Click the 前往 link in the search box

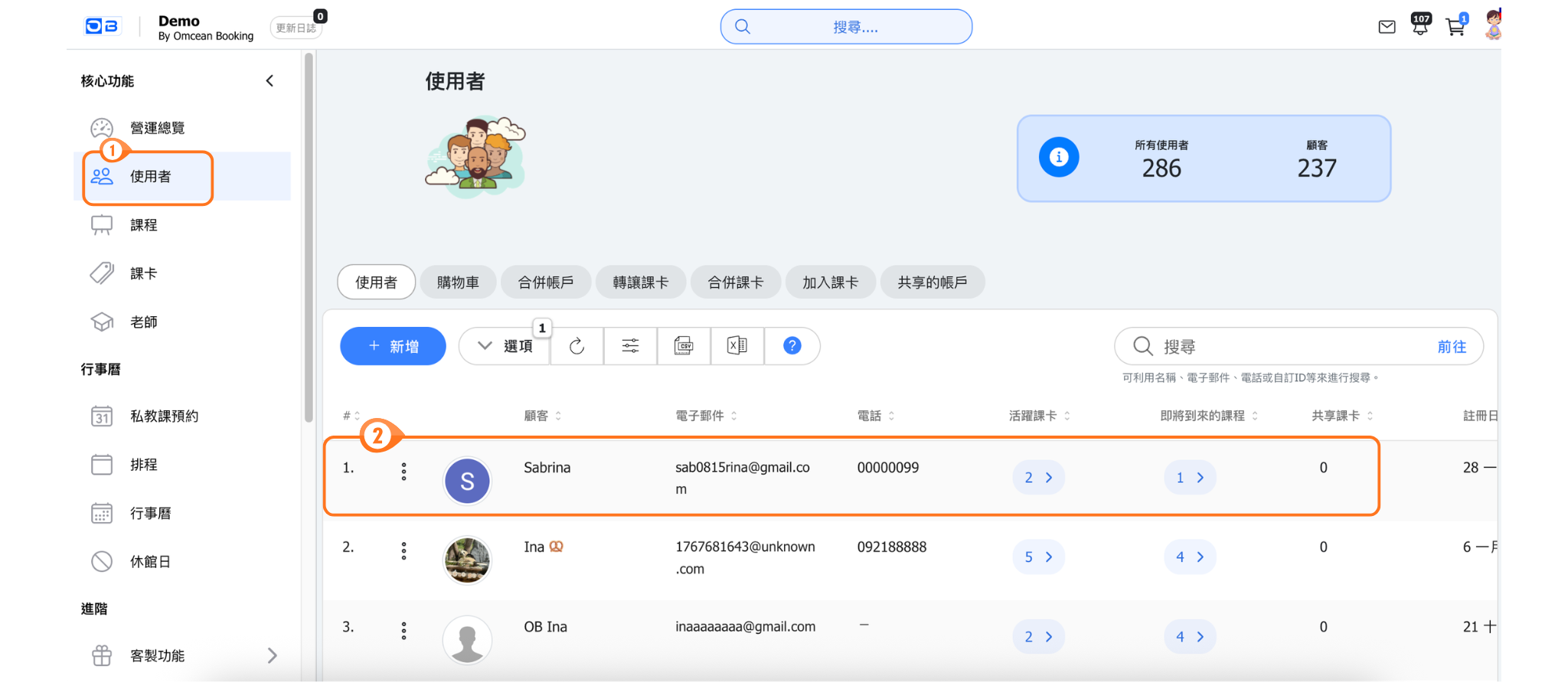1451,347
